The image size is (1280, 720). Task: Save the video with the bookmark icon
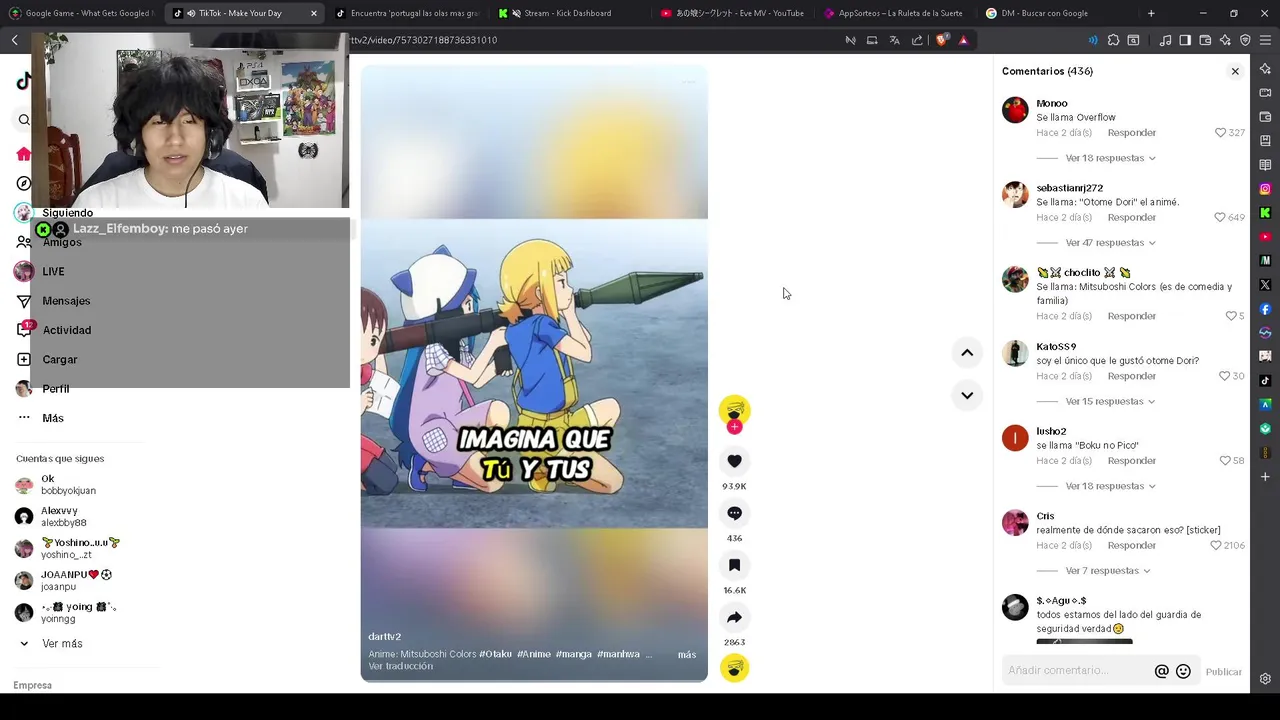[x=734, y=565]
